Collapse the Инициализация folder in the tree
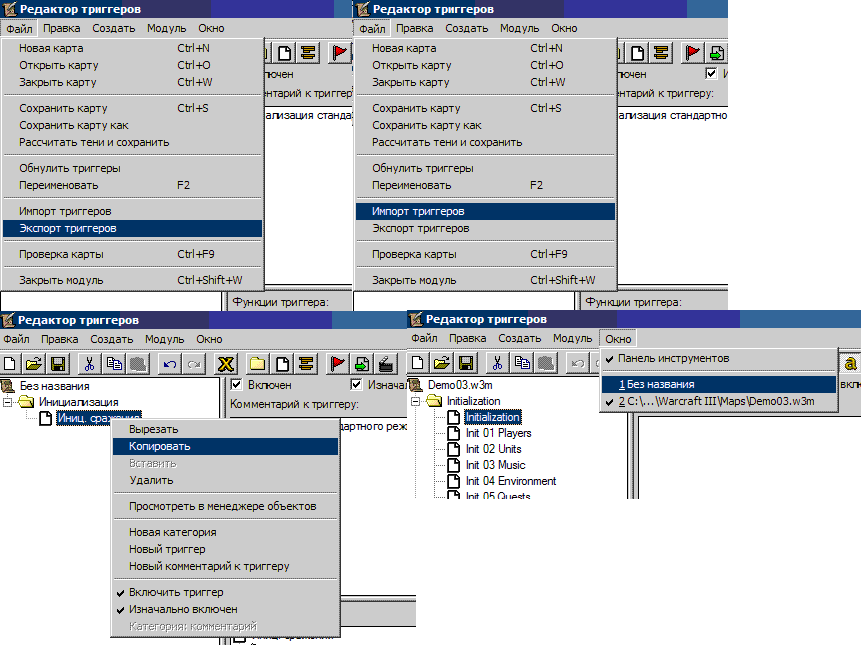 pyautogui.click(x=10, y=402)
